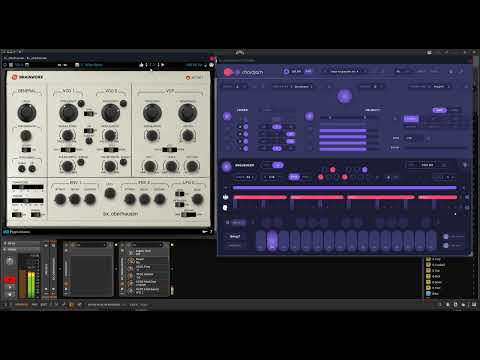Click the right large knob in VCF section
The width and height of the screenshot is (480, 360).
point(188,113)
